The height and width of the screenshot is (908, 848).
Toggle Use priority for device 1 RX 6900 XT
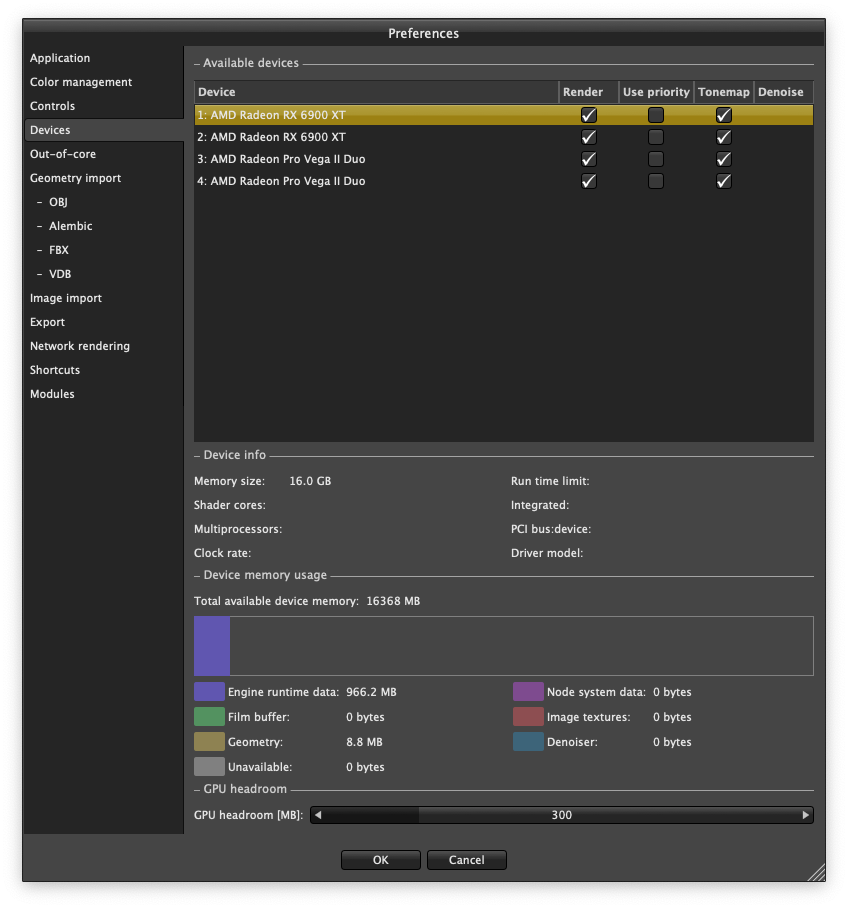click(656, 115)
